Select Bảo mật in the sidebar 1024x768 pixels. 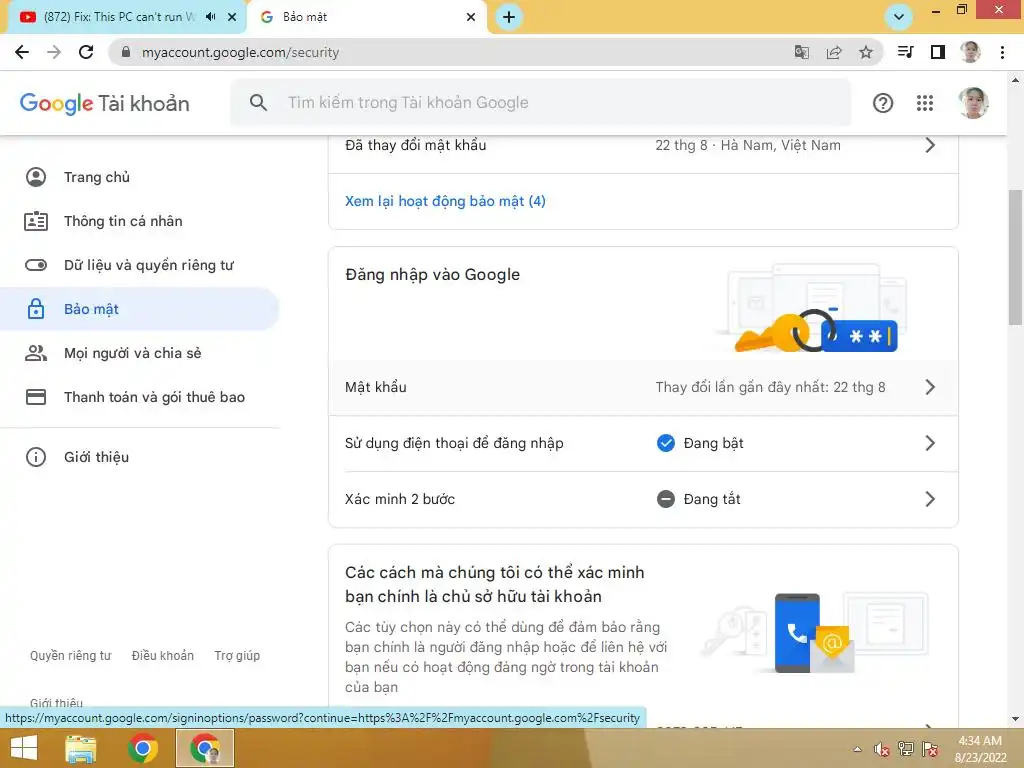point(140,309)
